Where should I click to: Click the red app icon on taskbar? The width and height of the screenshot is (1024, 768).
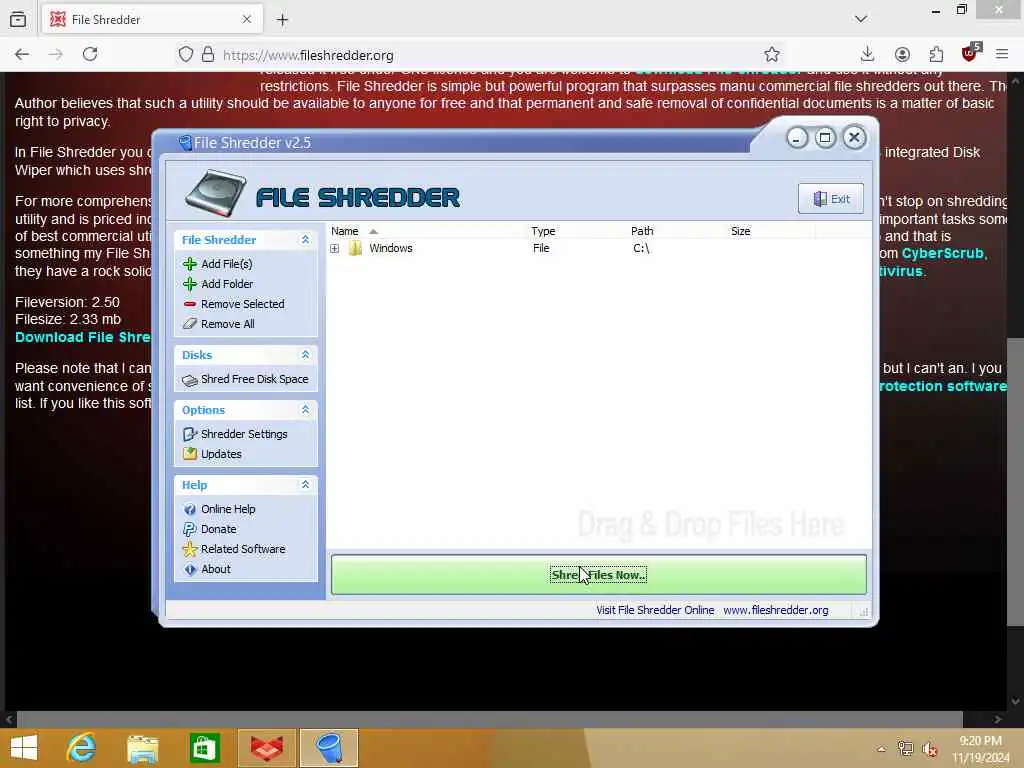coord(267,748)
